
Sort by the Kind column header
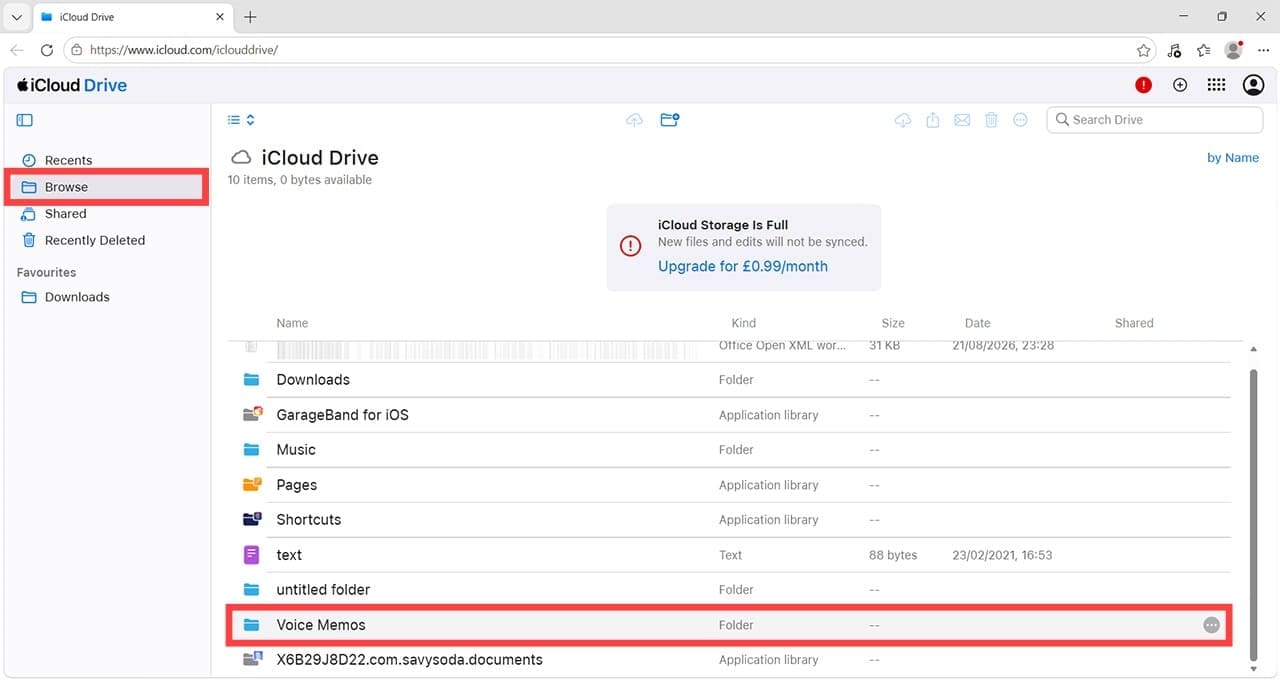click(x=744, y=323)
